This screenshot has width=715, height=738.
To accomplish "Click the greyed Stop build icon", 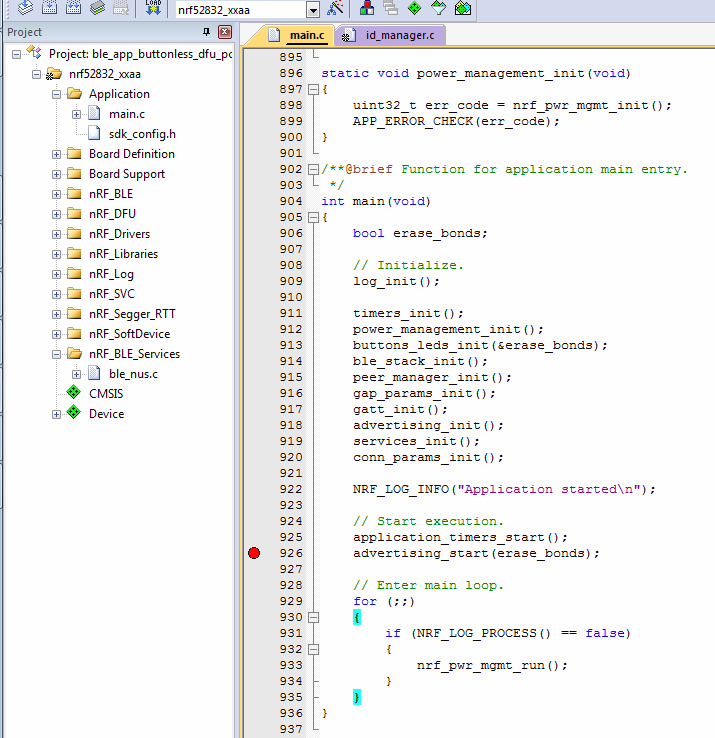I will click(121, 8).
